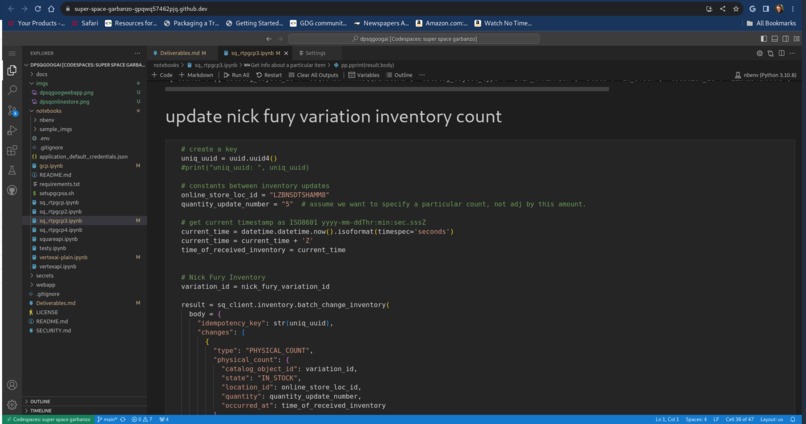806x424 pixels.
Task: Toggle the secondary sidebar layout icon
Action: coord(785,39)
